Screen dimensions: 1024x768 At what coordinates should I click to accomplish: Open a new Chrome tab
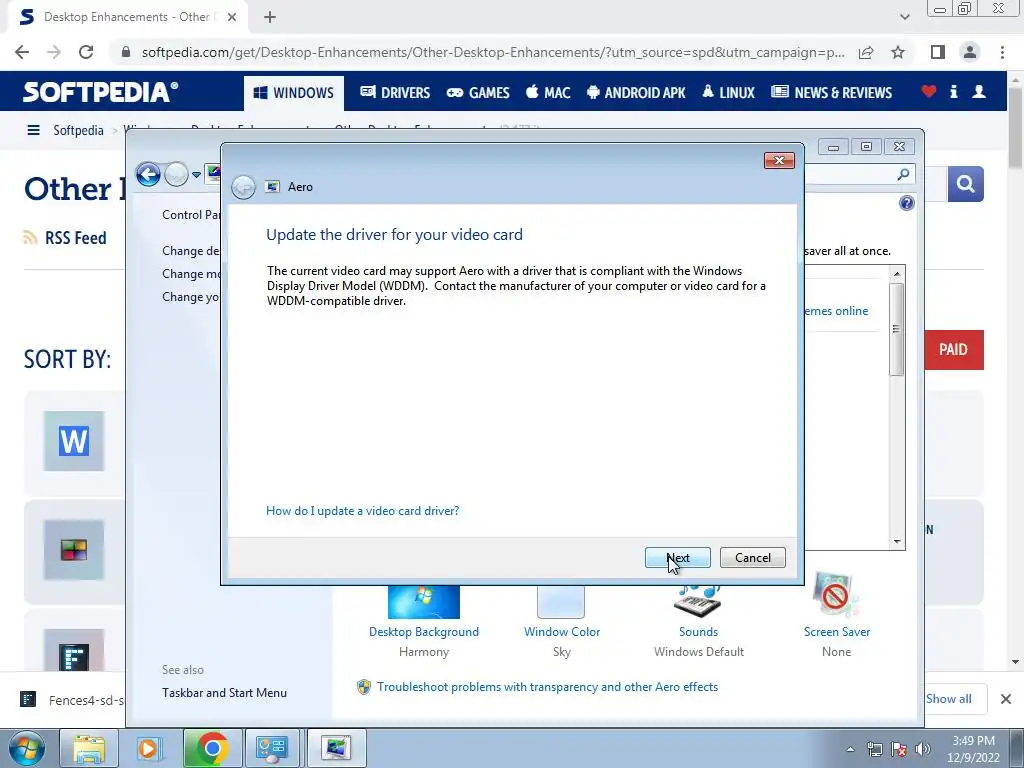270,17
